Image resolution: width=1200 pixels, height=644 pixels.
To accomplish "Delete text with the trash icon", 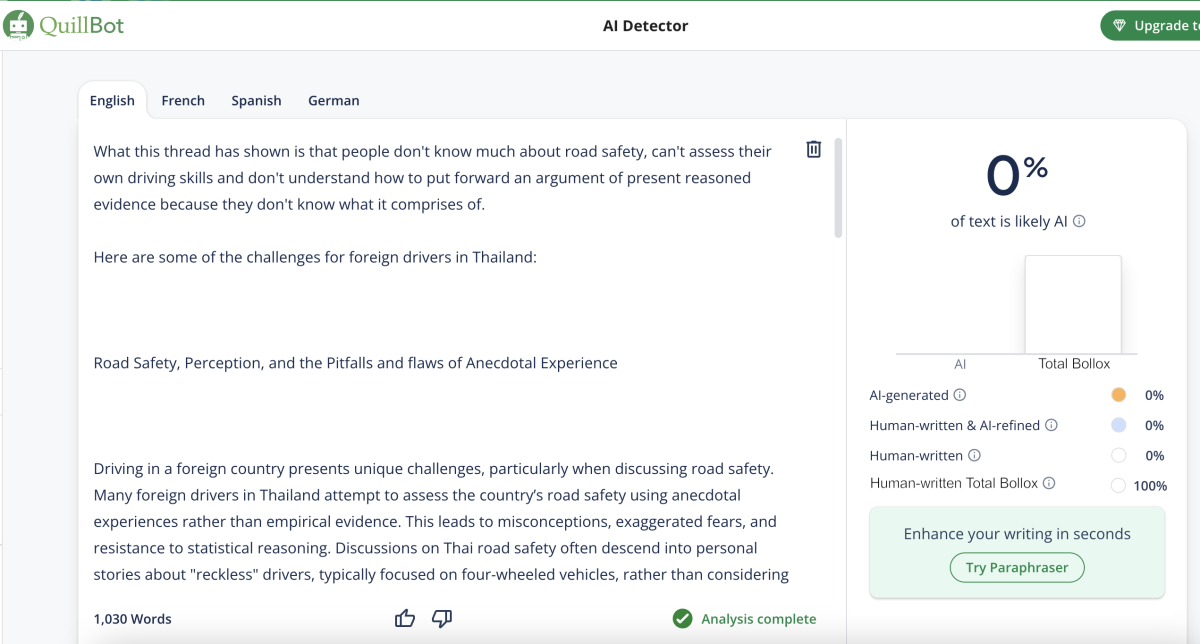I will (814, 149).
